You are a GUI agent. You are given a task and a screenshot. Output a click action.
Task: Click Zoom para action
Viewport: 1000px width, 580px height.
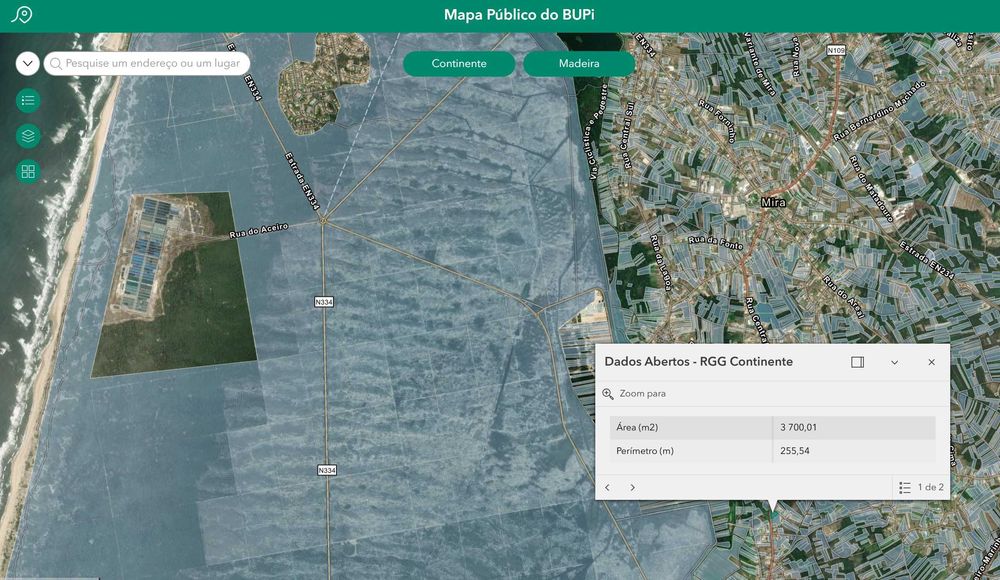[635, 394]
